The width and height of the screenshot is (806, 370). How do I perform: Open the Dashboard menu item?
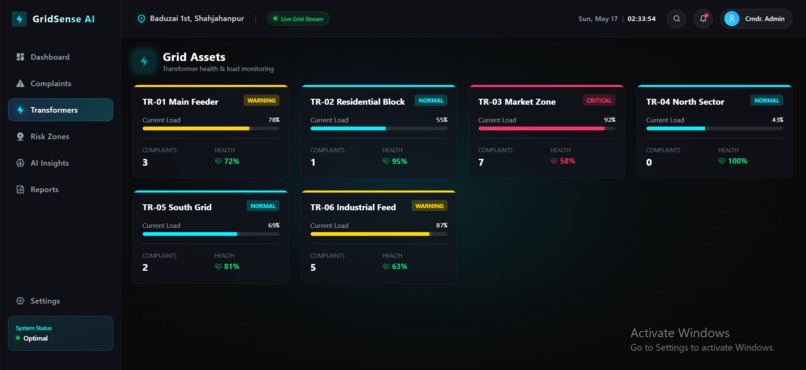61,57
